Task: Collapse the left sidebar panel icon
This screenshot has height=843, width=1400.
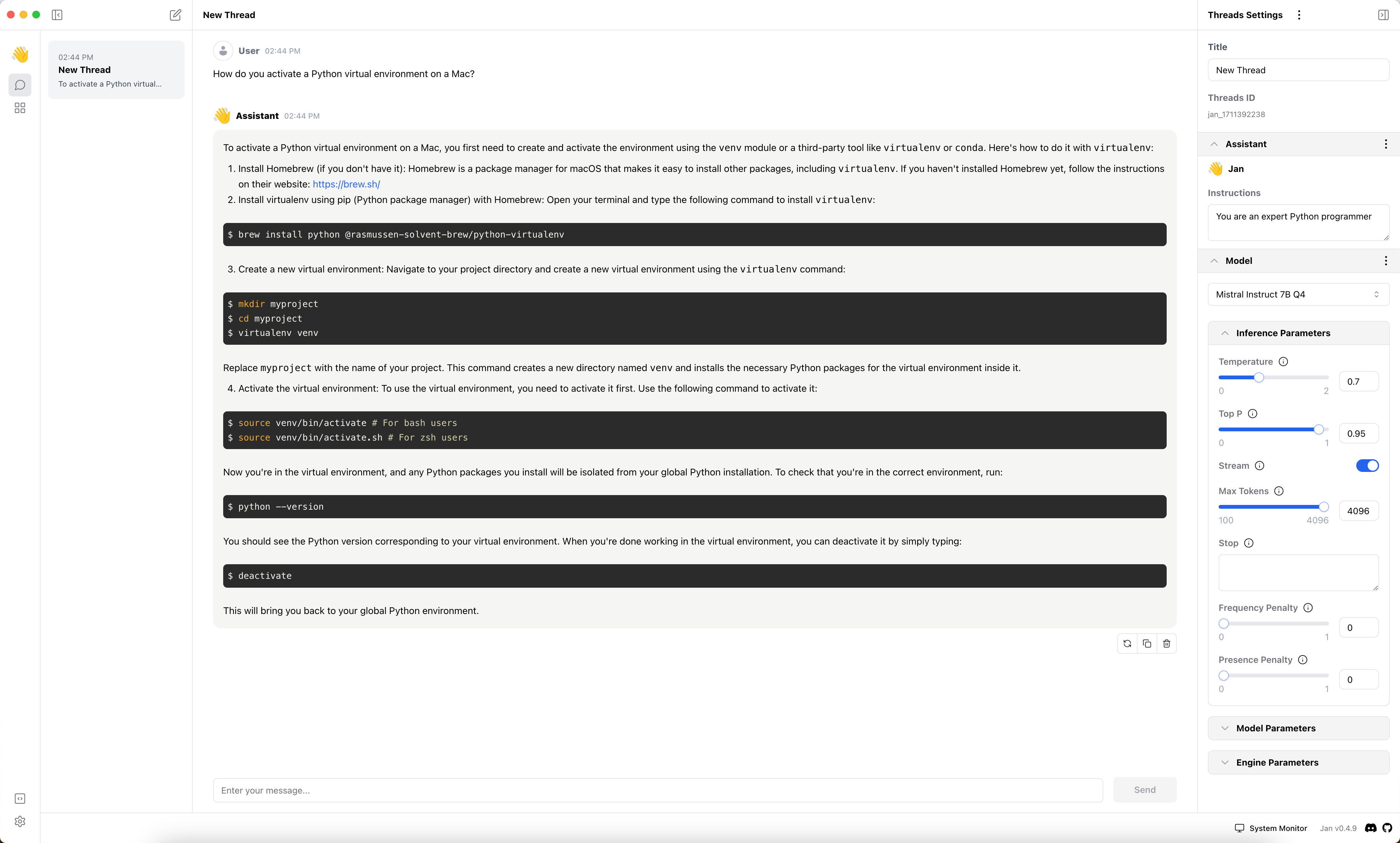Action: point(57,15)
